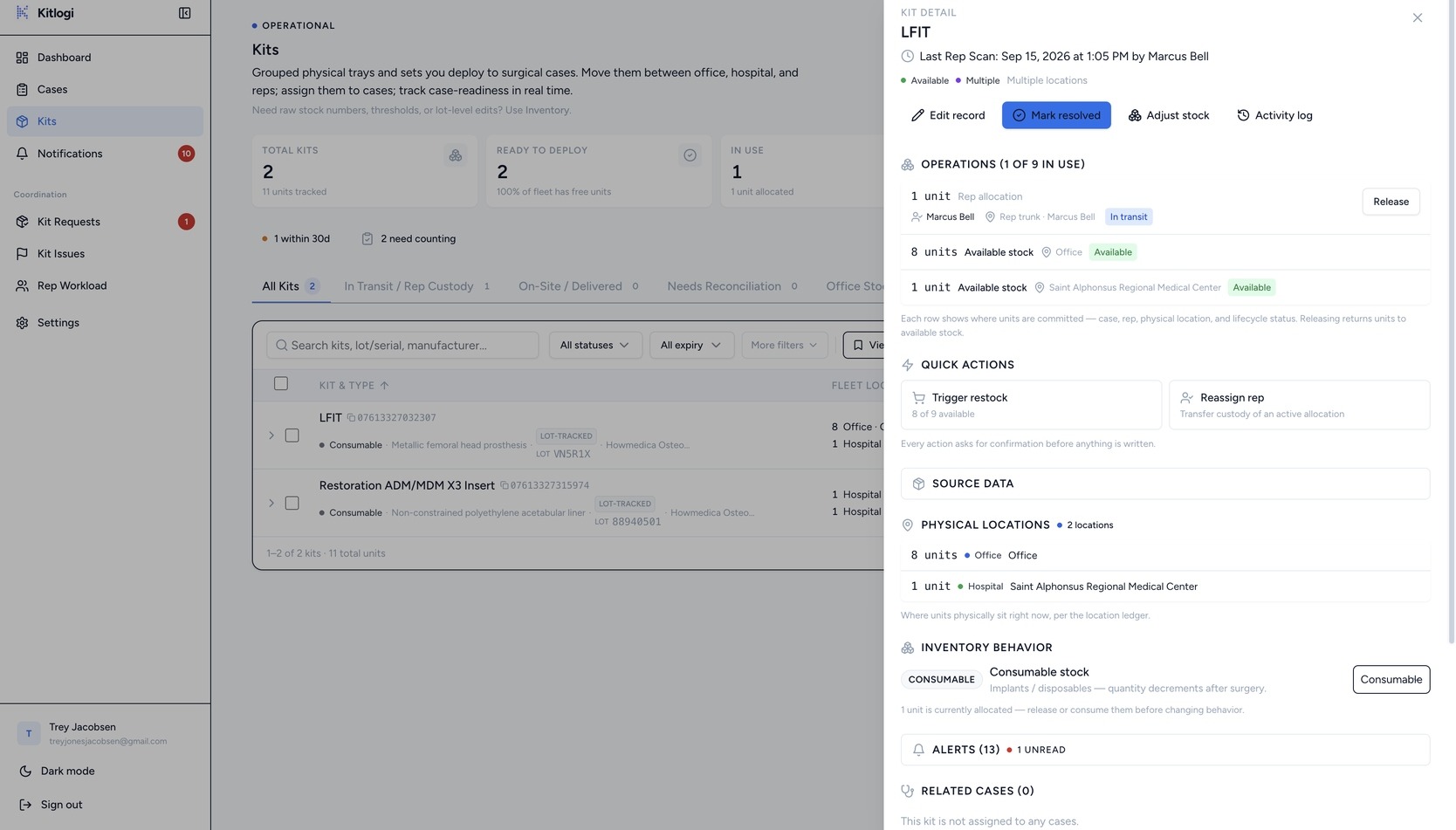This screenshot has width=1456, height=830.
Task: Click the Trigger restock quick action
Action: pyautogui.click(x=1031, y=405)
